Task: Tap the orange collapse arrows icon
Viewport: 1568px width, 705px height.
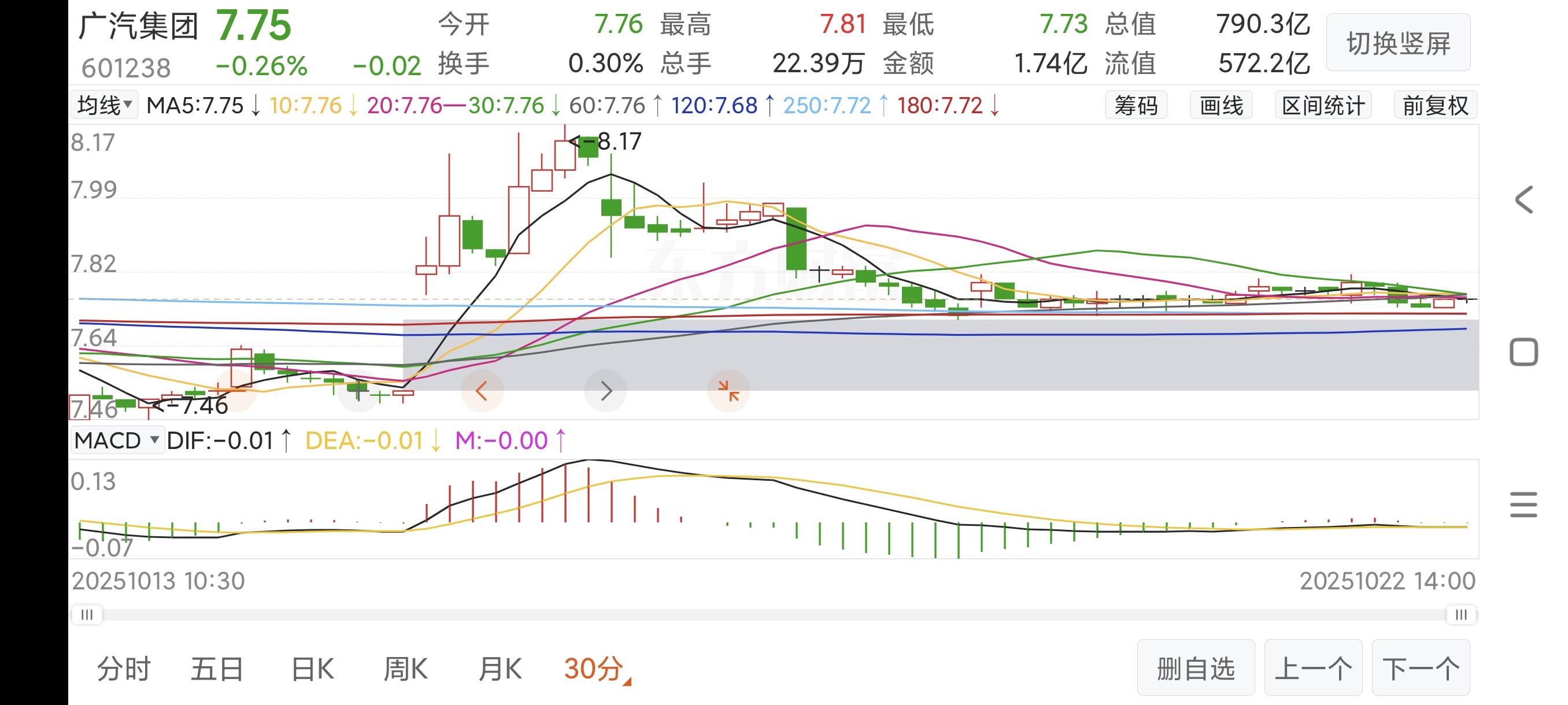Action: click(728, 391)
